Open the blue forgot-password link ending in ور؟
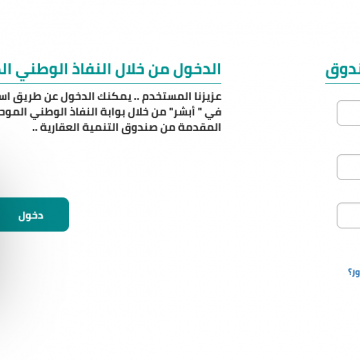Screen dimensions: 360x360 [354, 272]
